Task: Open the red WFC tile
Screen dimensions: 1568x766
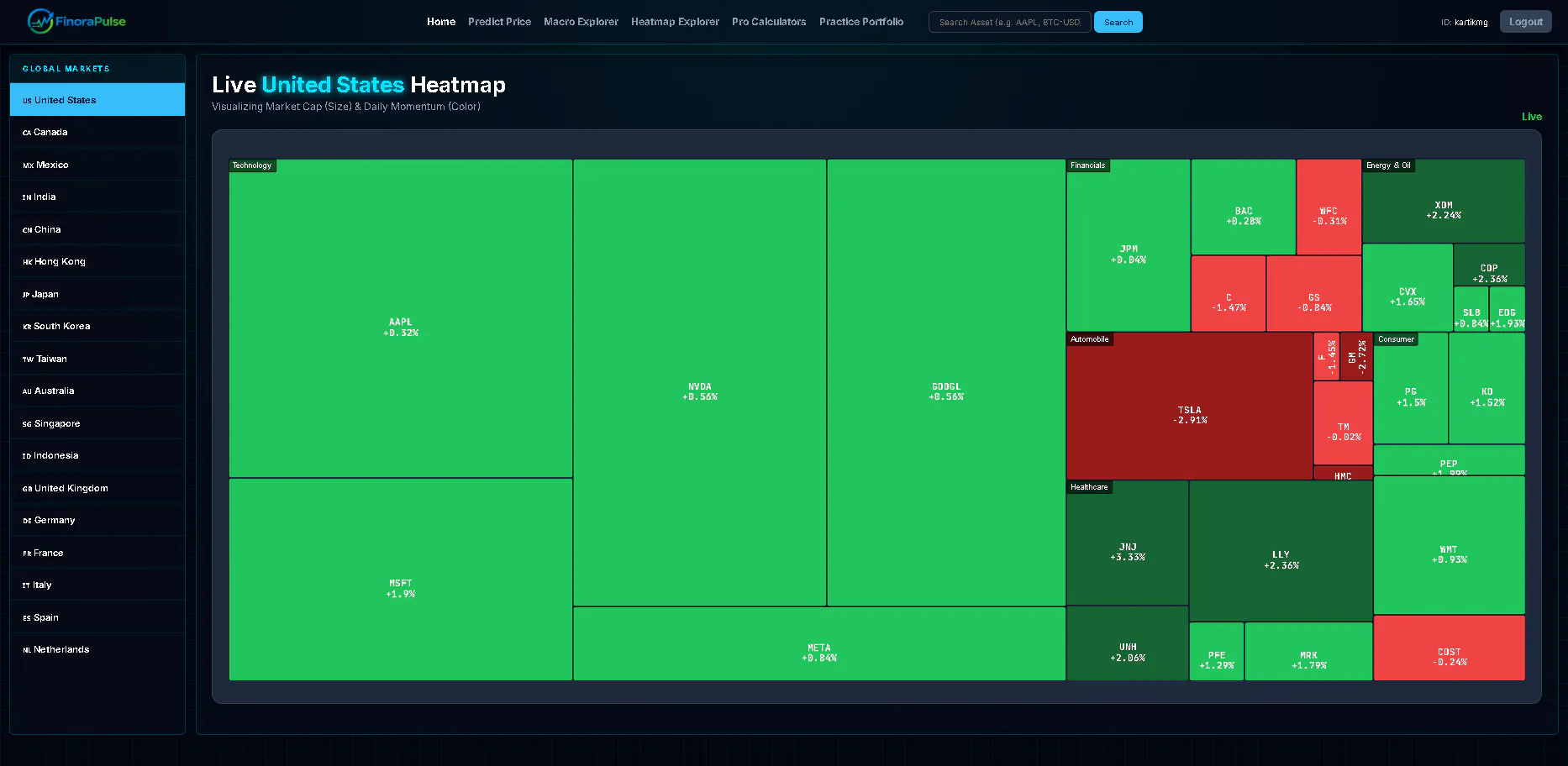Action: [x=1329, y=207]
